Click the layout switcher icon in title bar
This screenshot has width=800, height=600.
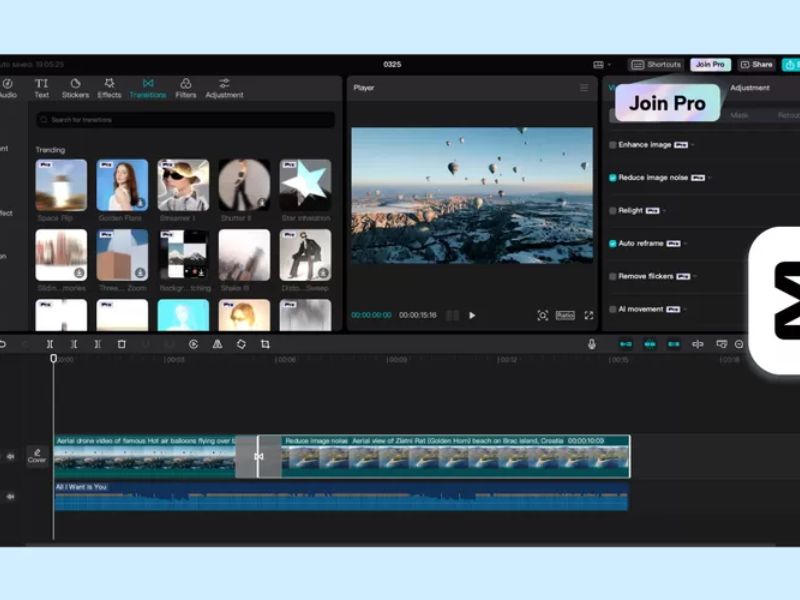tap(598, 65)
